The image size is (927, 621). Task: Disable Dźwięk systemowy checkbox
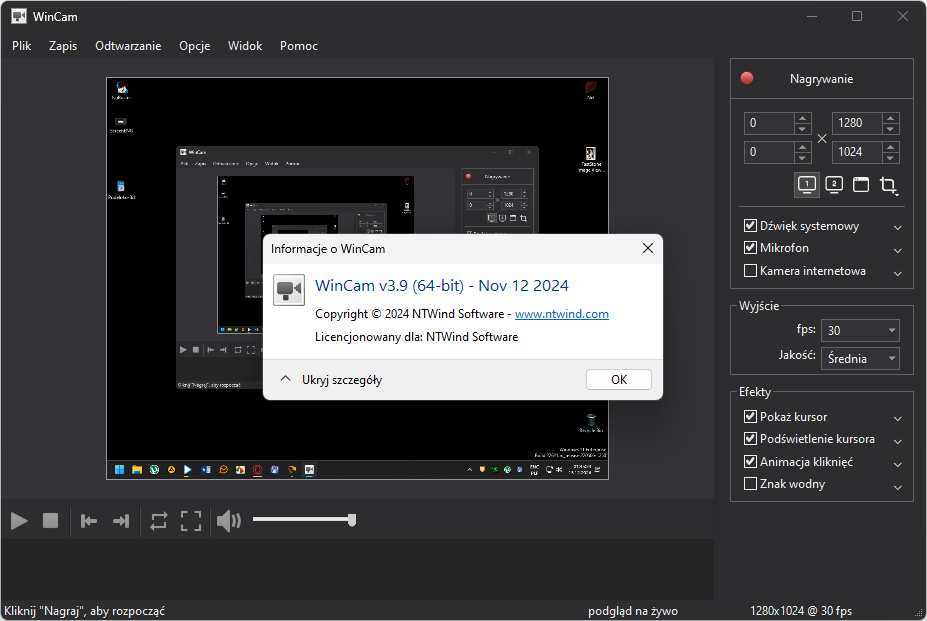750,225
